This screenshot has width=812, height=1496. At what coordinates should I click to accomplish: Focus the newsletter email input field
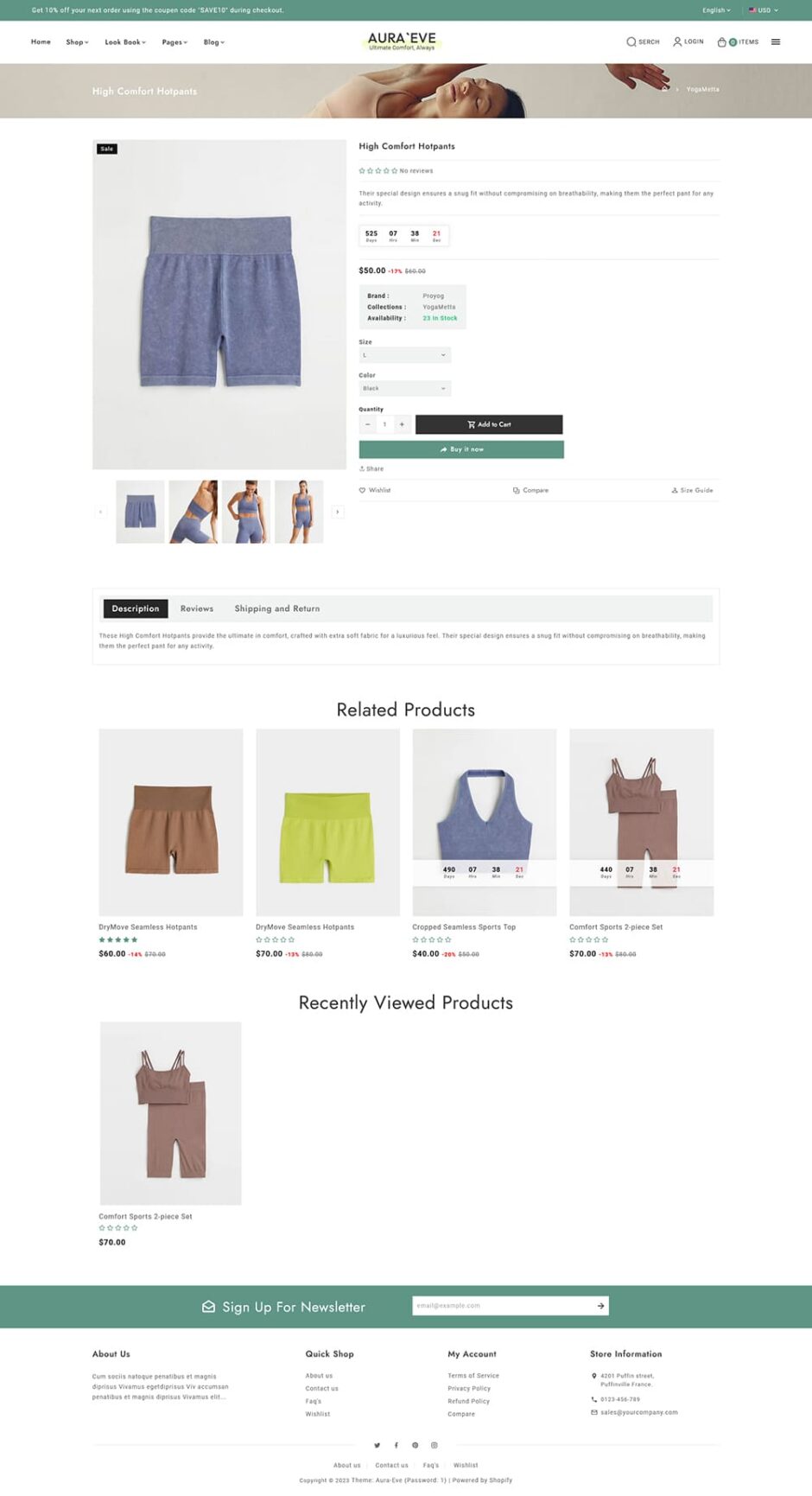coord(503,1306)
